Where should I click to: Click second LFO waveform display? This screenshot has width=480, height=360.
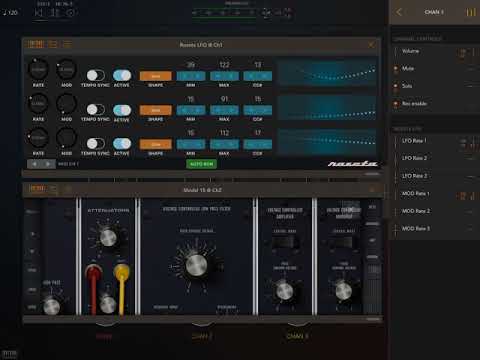[x=327, y=108]
